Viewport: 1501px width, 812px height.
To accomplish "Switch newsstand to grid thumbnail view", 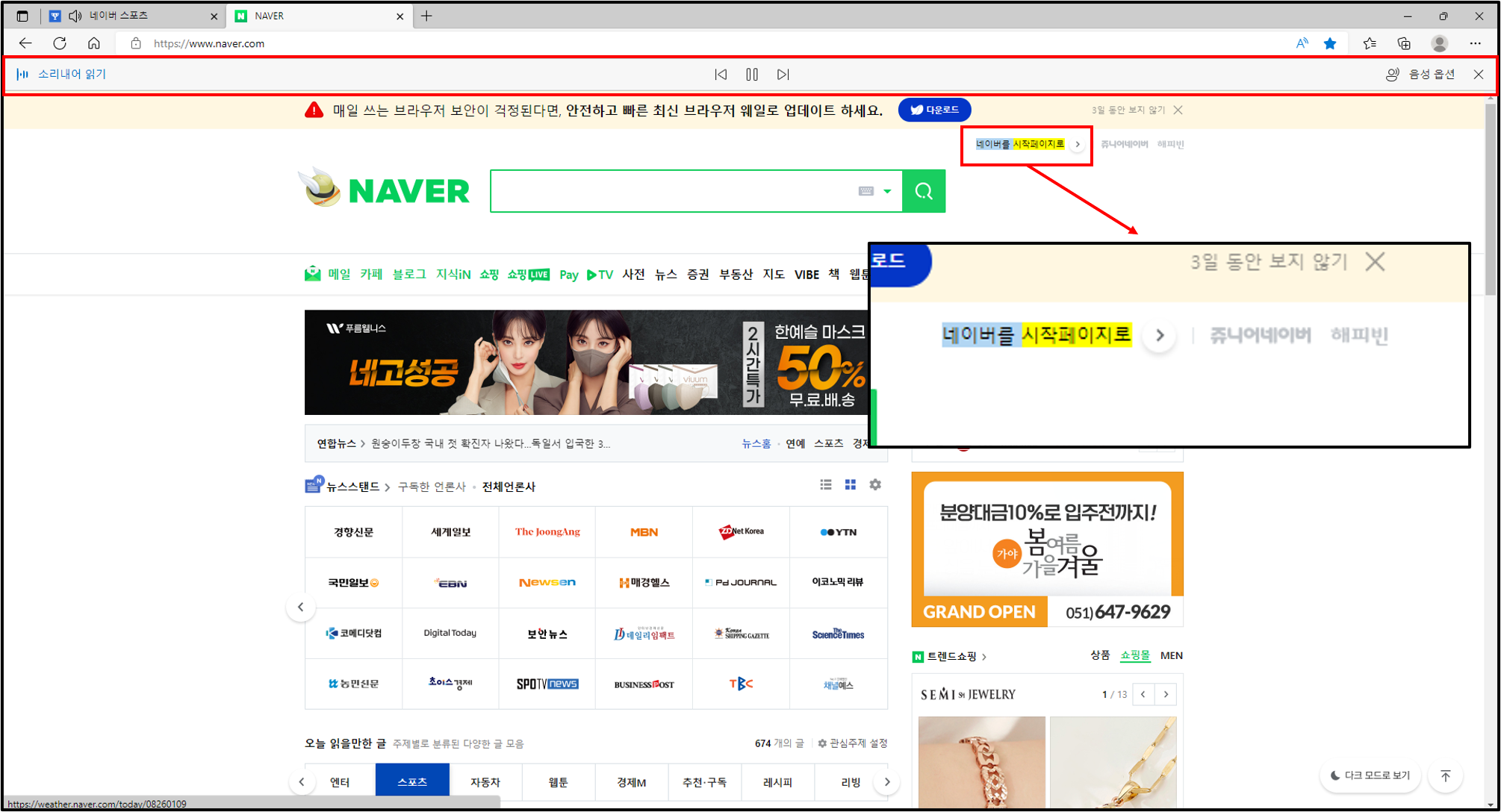I will click(850, 485).
